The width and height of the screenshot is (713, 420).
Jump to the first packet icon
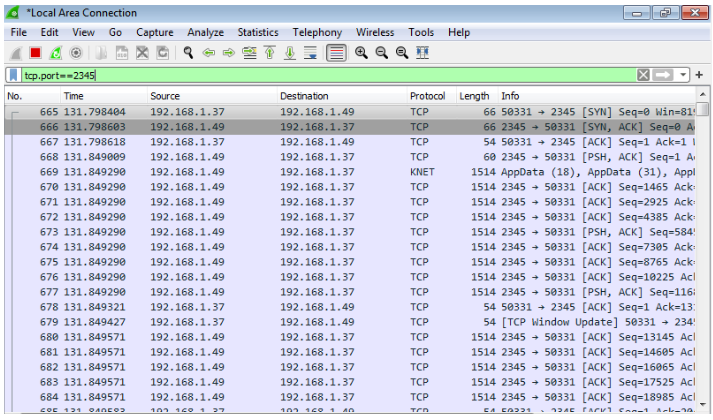(270, 53)
